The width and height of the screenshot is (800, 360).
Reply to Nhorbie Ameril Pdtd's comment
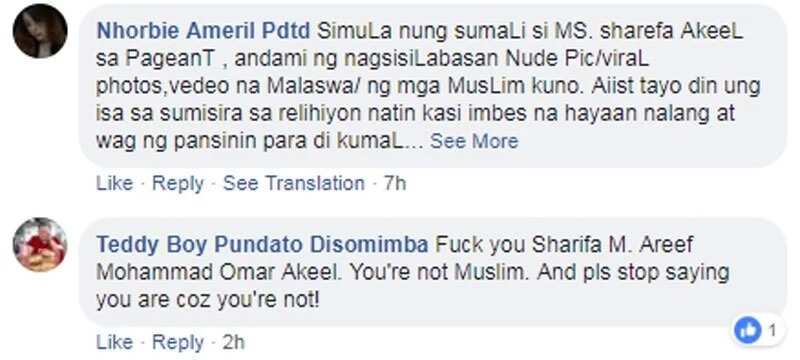(x=178, y=183)
